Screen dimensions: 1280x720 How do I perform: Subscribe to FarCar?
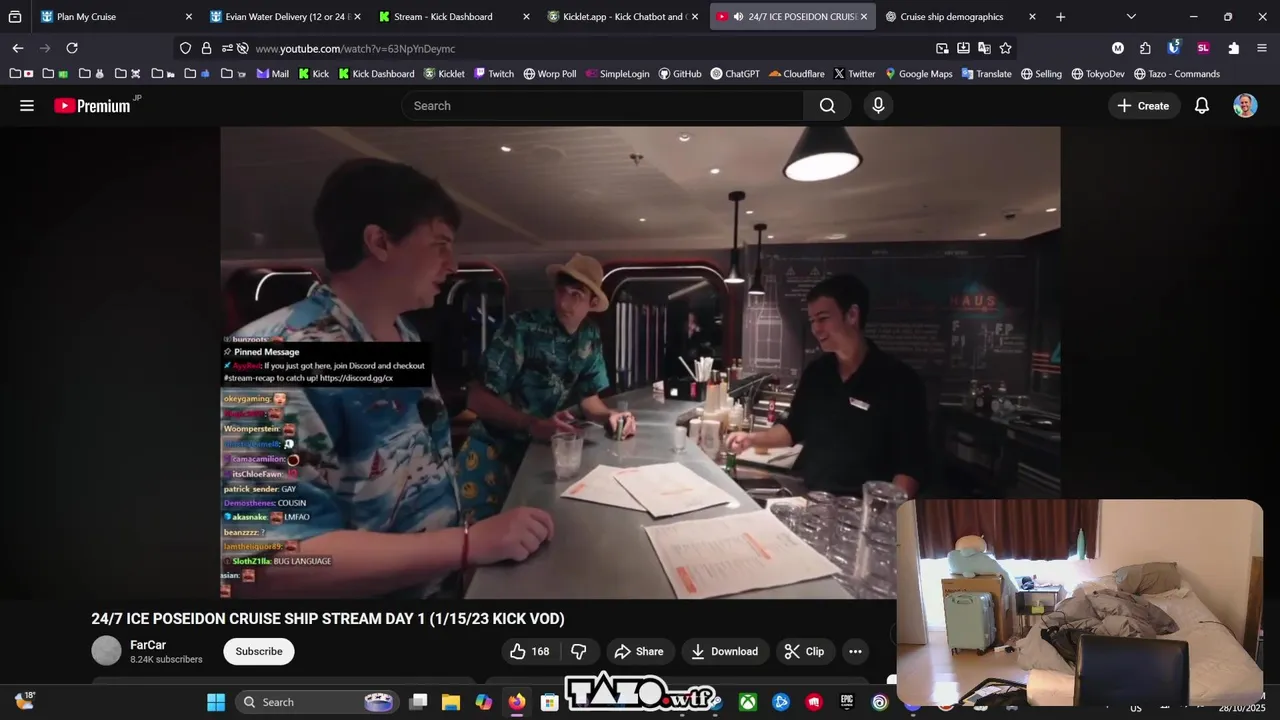click(x=259, y=651)
